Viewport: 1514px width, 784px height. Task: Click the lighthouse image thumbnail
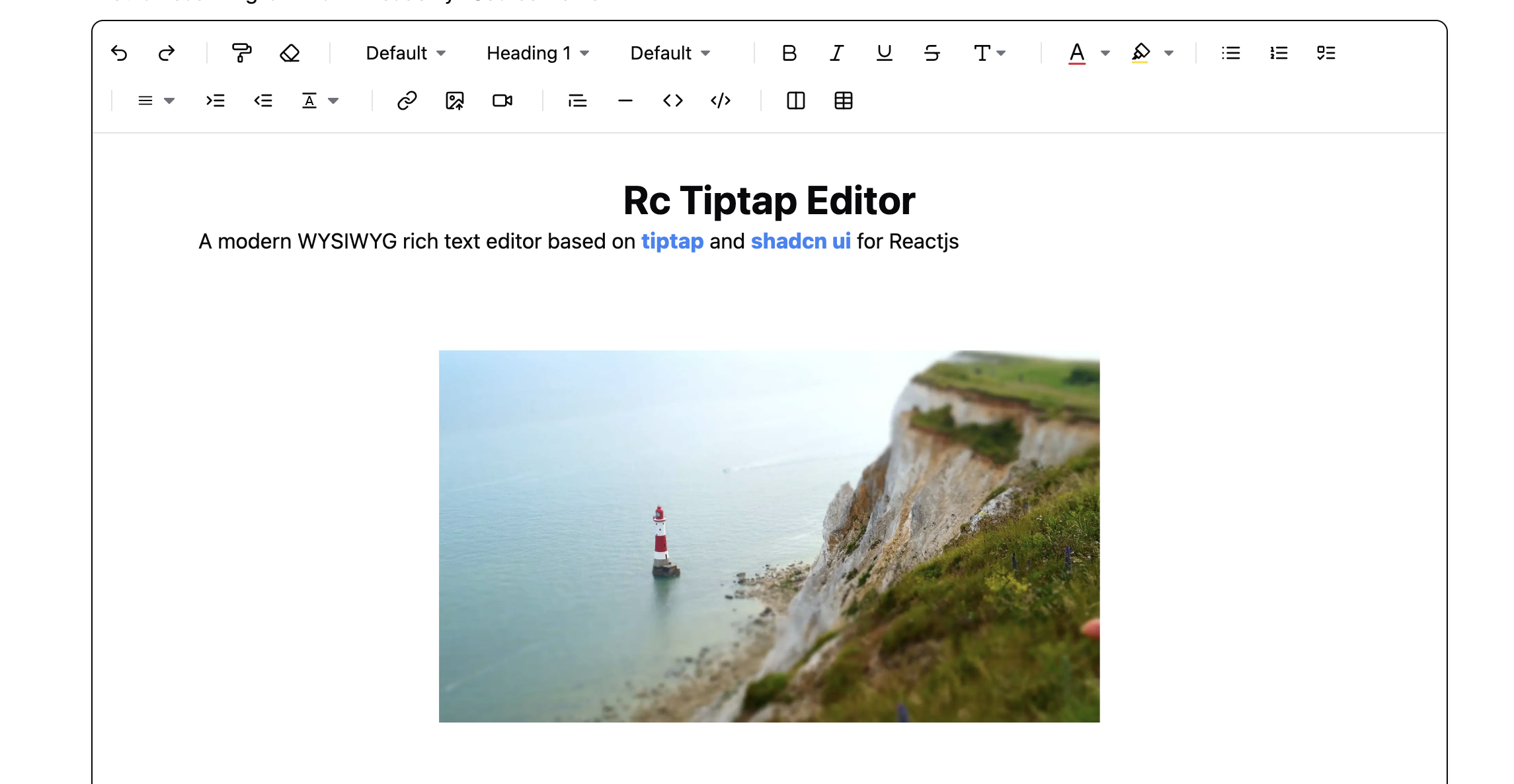[x=770, y=535]
